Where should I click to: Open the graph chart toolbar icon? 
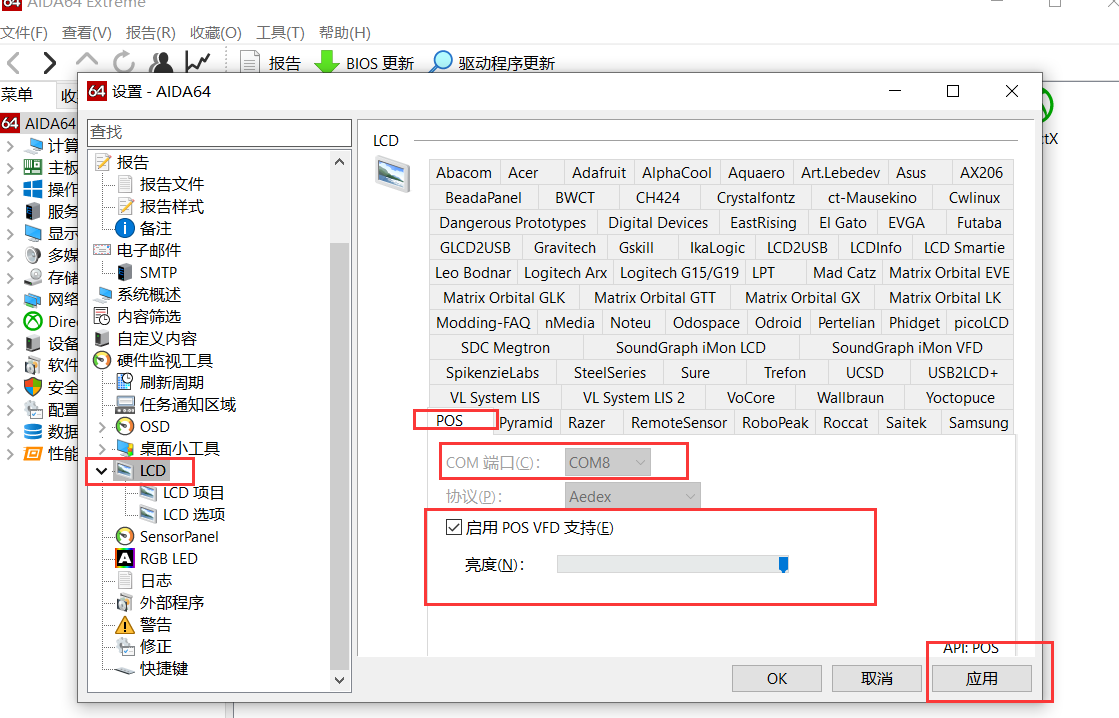198,63
